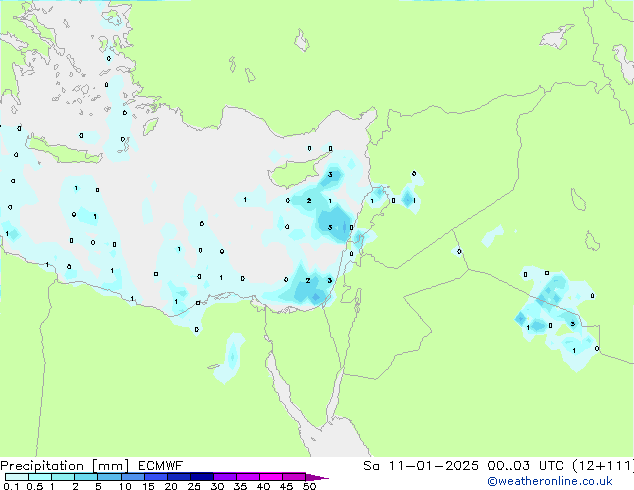Select the pink 45–50 mm legend swatch

pyautogui.click(x=294, y=477)
